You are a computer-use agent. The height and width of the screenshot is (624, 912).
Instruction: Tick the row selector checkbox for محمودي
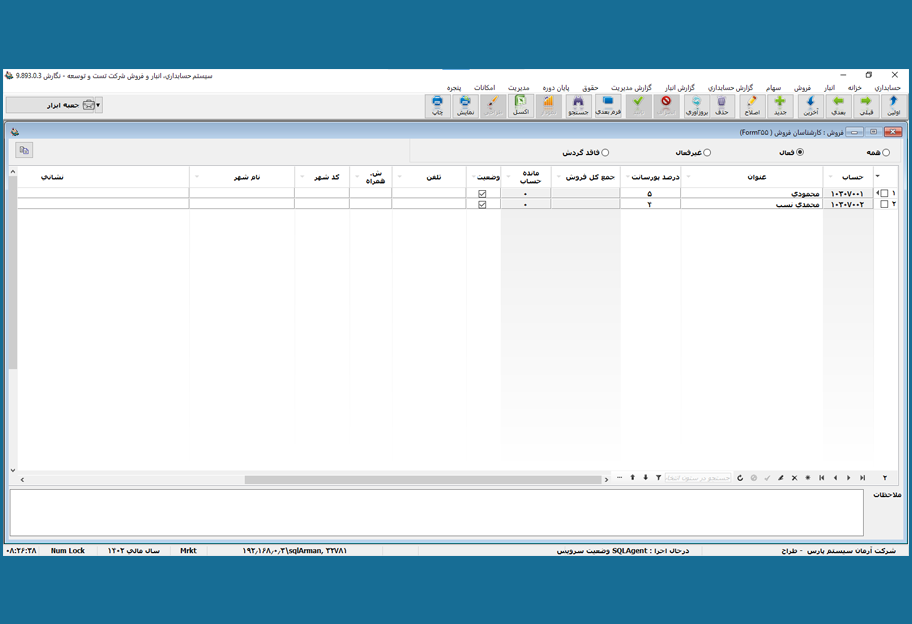884,193
